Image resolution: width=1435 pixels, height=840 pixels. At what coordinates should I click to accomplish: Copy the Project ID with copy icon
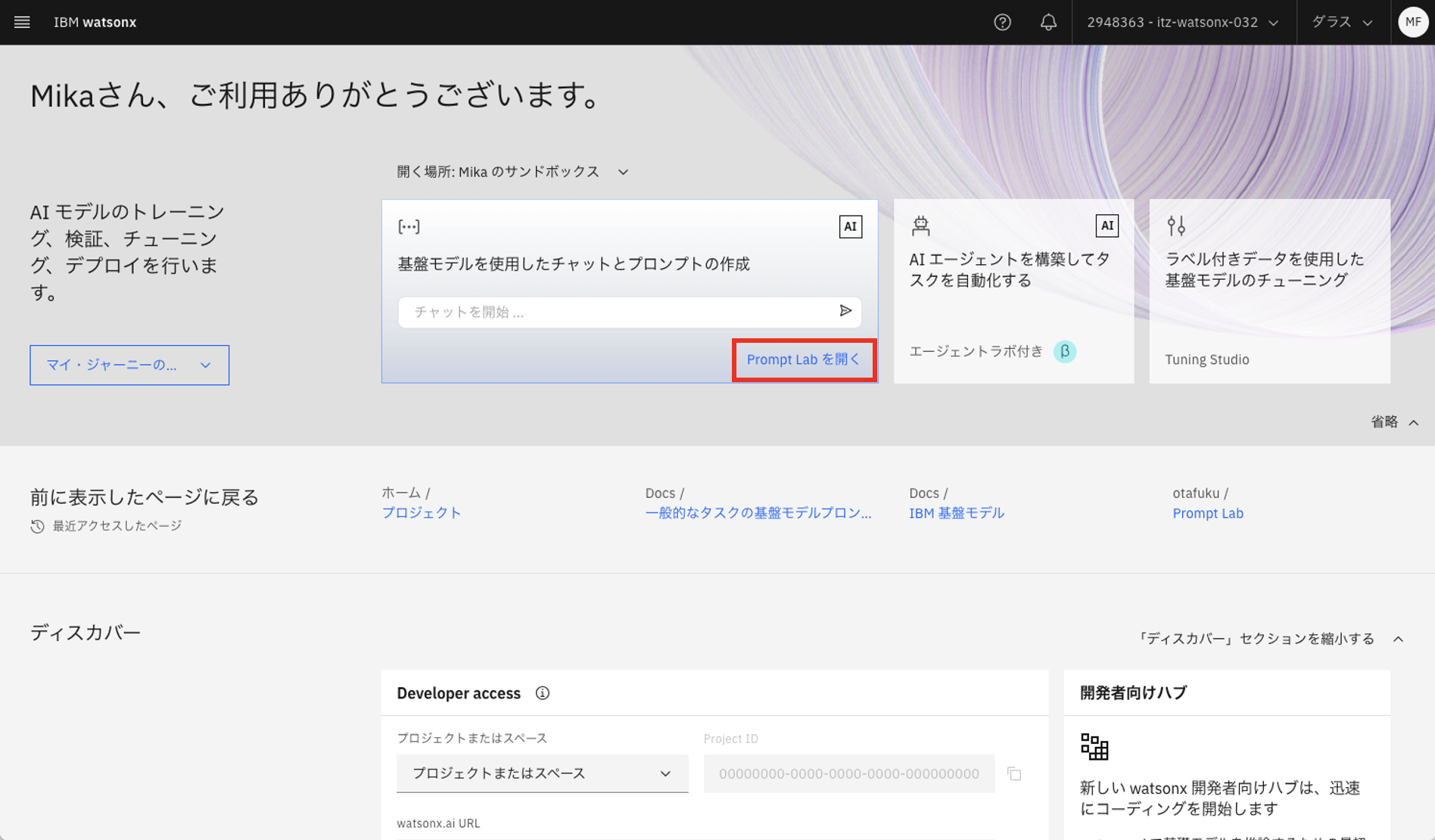[x=1014, y=773]
